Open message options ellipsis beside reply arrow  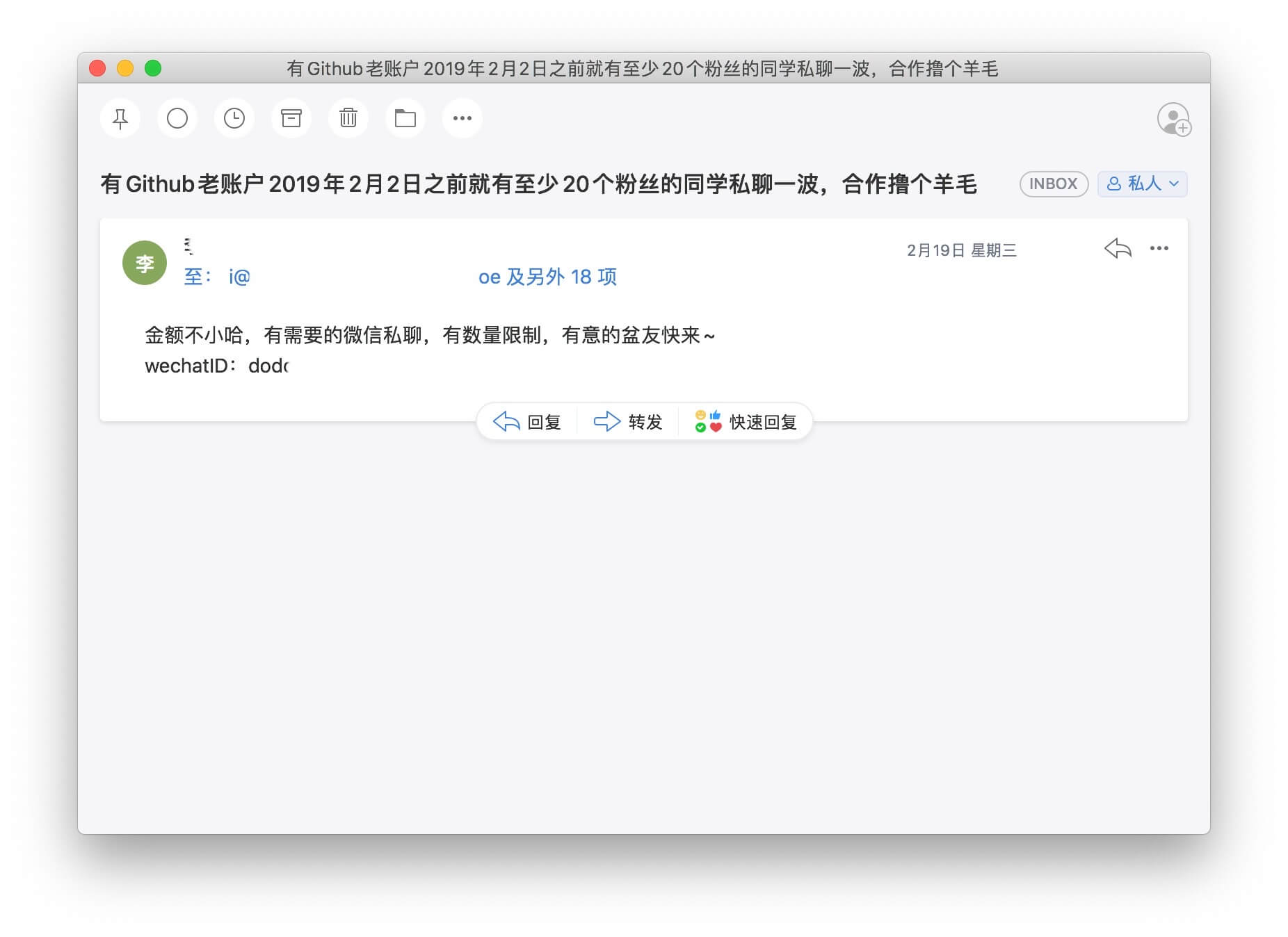click(1159, 249)
